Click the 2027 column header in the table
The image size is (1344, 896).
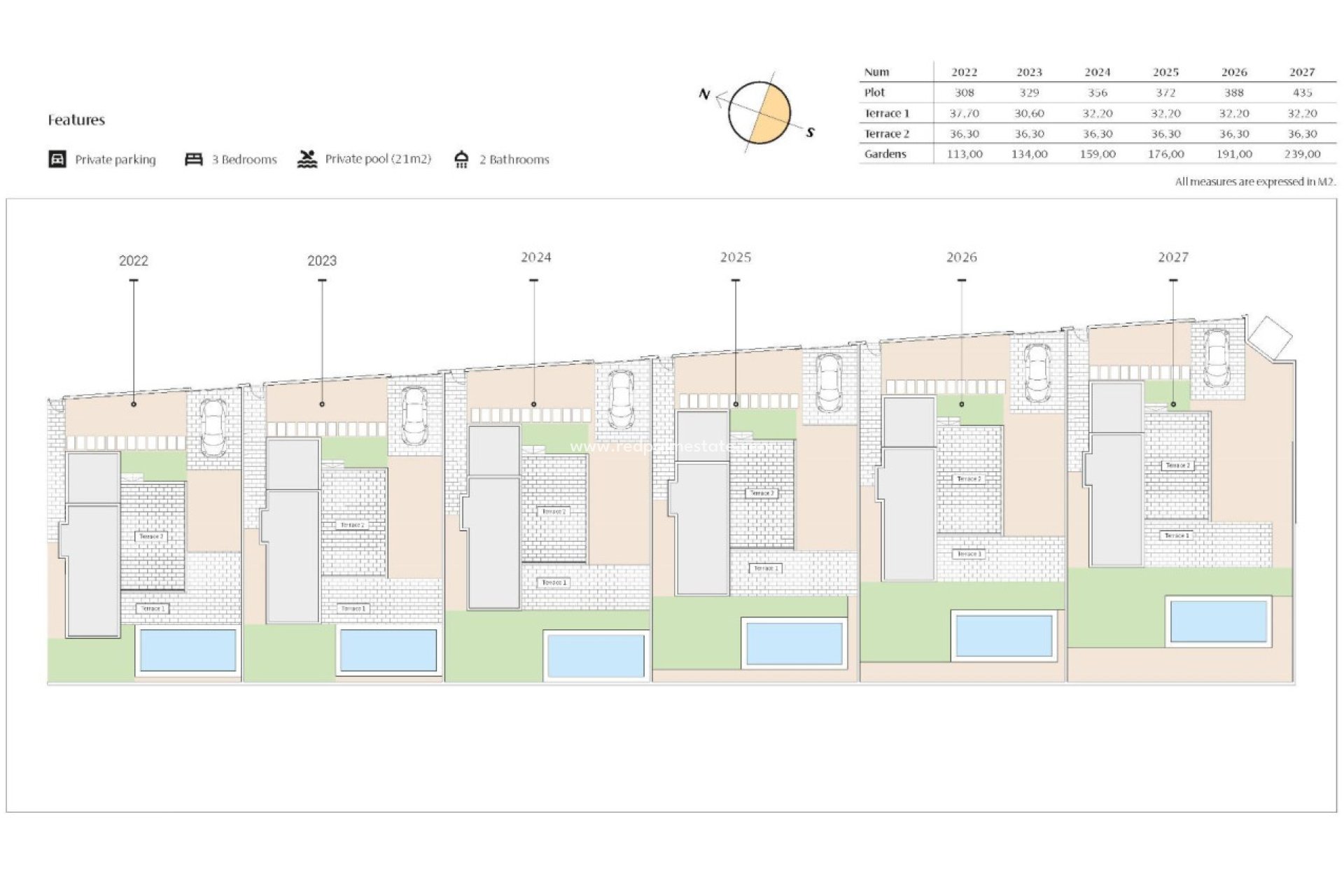click(1303, 72)
